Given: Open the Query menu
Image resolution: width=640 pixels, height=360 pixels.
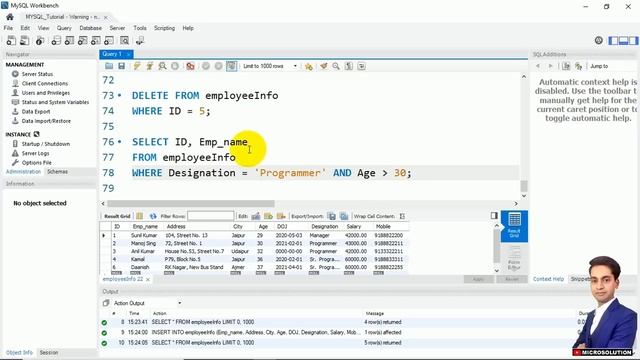Looking at the screenshot, I should pos(64,28).
